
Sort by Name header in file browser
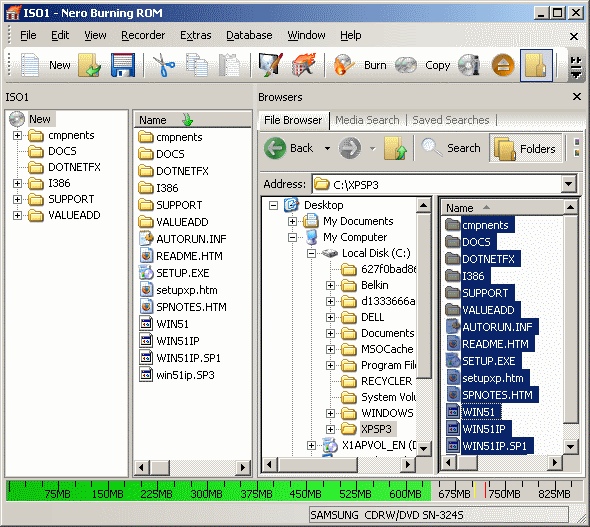pos(502,208)
